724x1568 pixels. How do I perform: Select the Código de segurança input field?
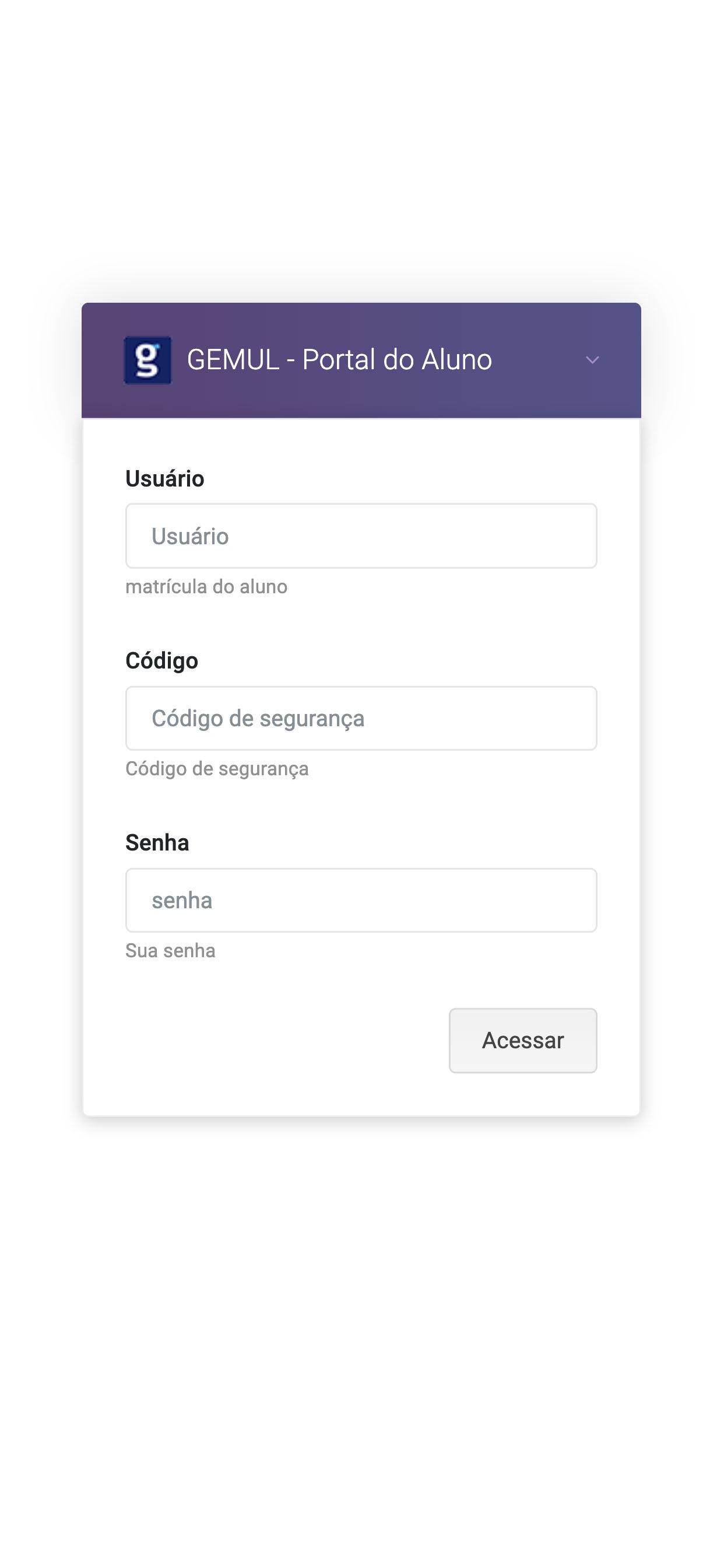[x=361, y=718]
